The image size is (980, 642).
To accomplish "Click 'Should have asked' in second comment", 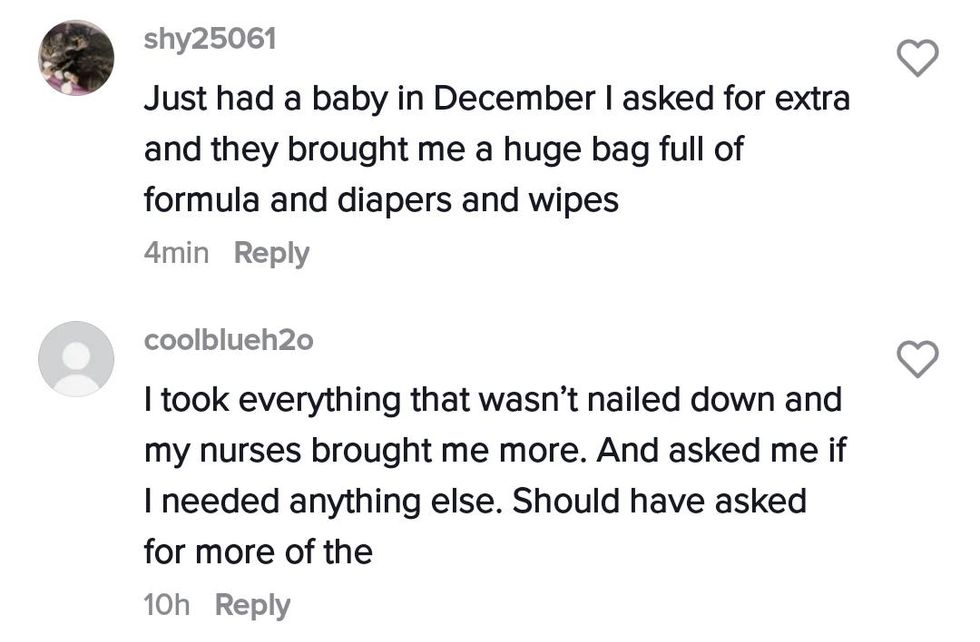I will tap(658, 501).
